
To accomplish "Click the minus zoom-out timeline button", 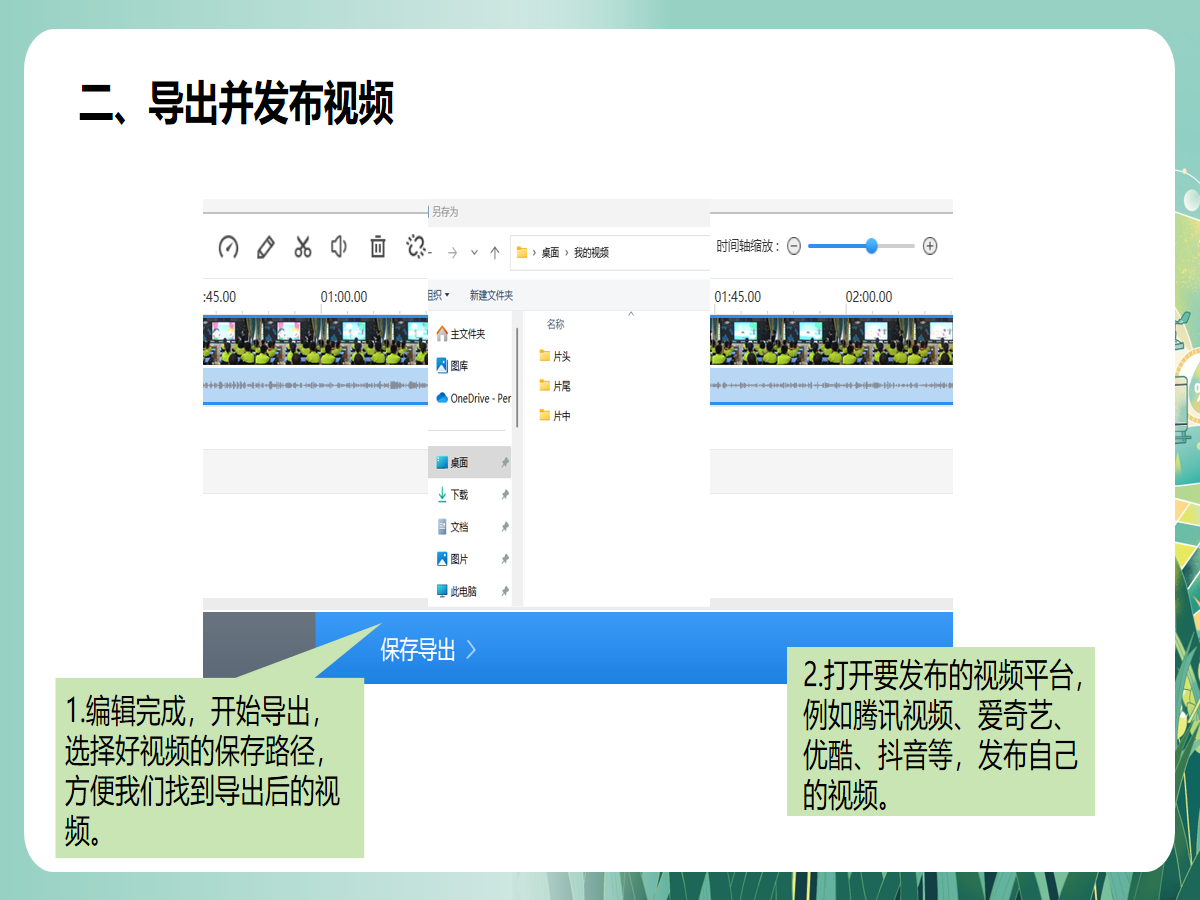I will 794,246.
